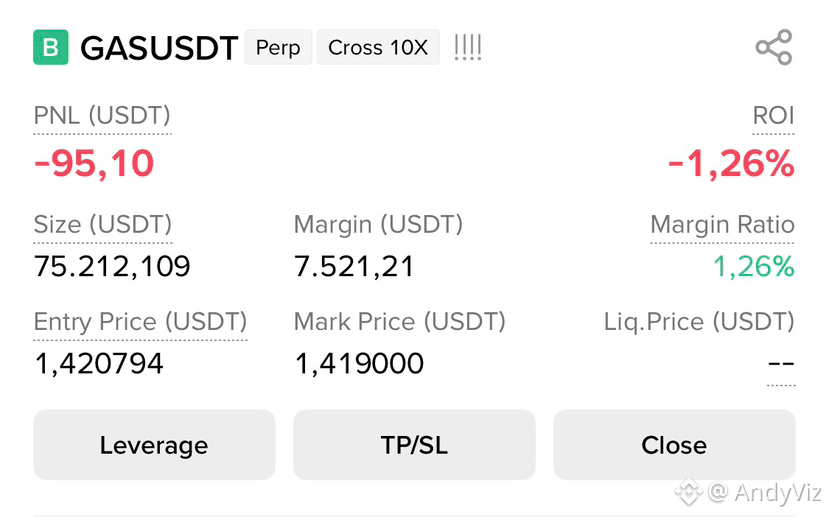Tap the PNL (USDT) label for info
The width and height of the screenshot is (829, 517).
102,116
